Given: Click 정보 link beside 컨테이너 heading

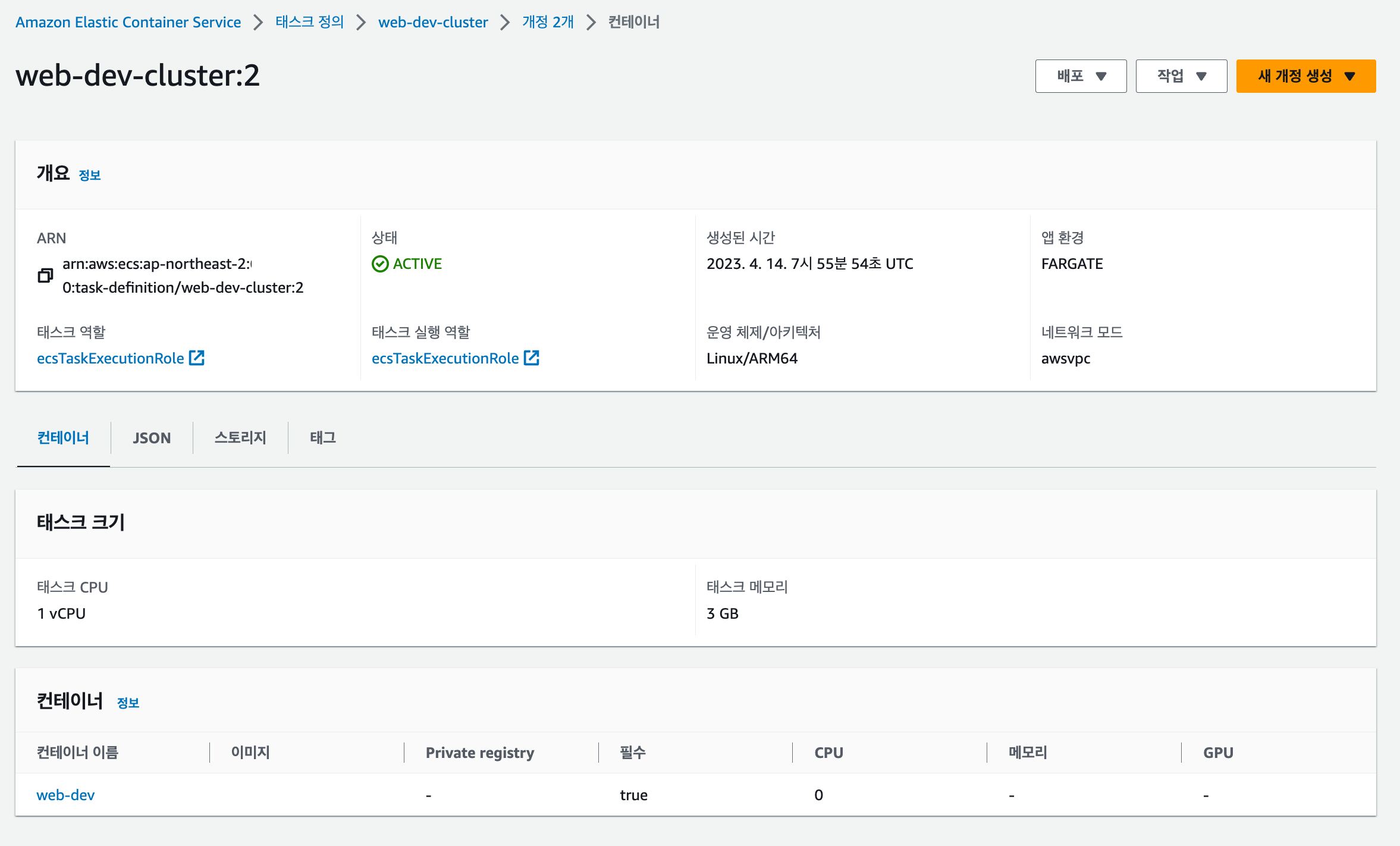Looking at the screenshot, I should coord(128,703).
